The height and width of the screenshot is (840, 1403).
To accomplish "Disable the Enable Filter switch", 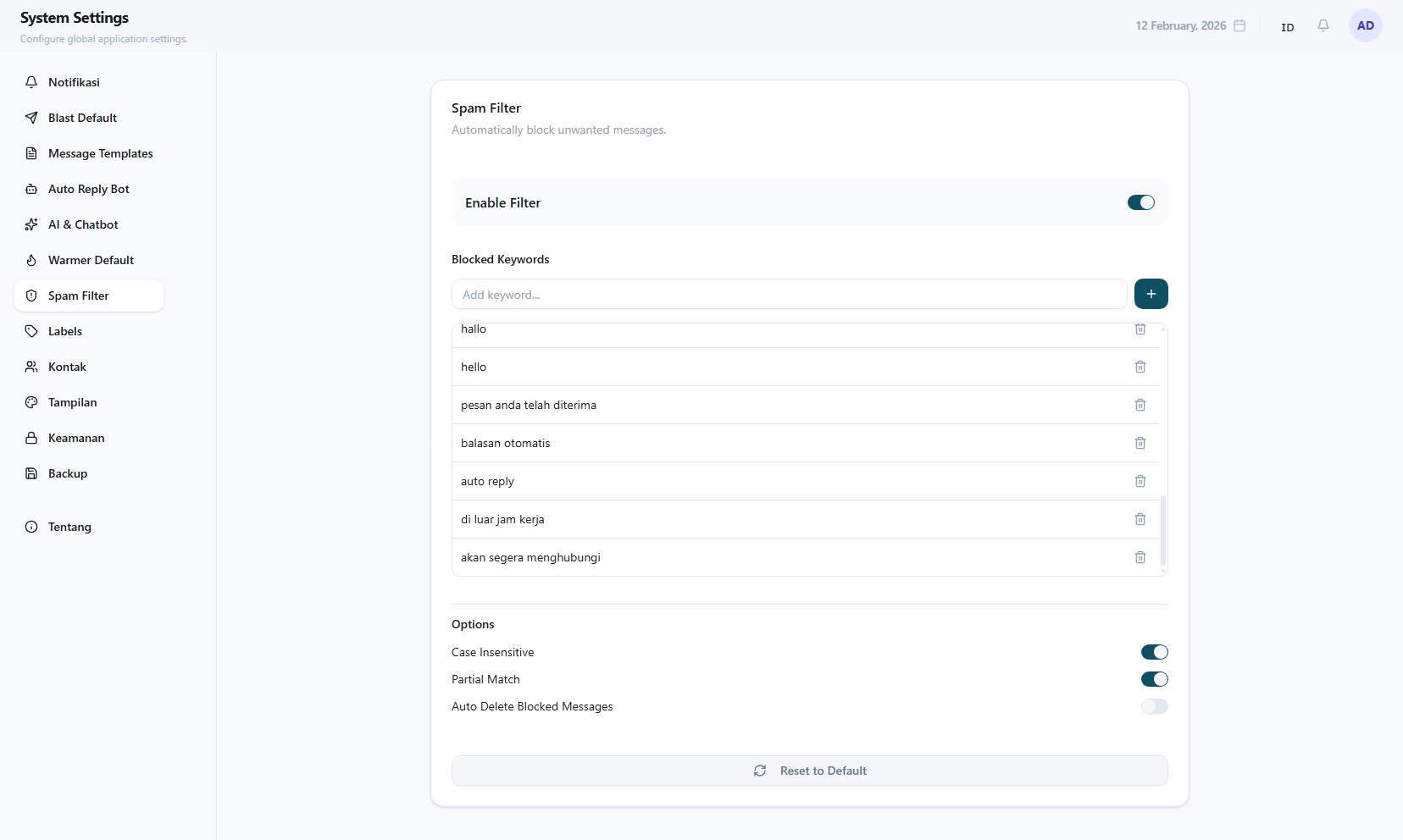I will pos(1140,202).
